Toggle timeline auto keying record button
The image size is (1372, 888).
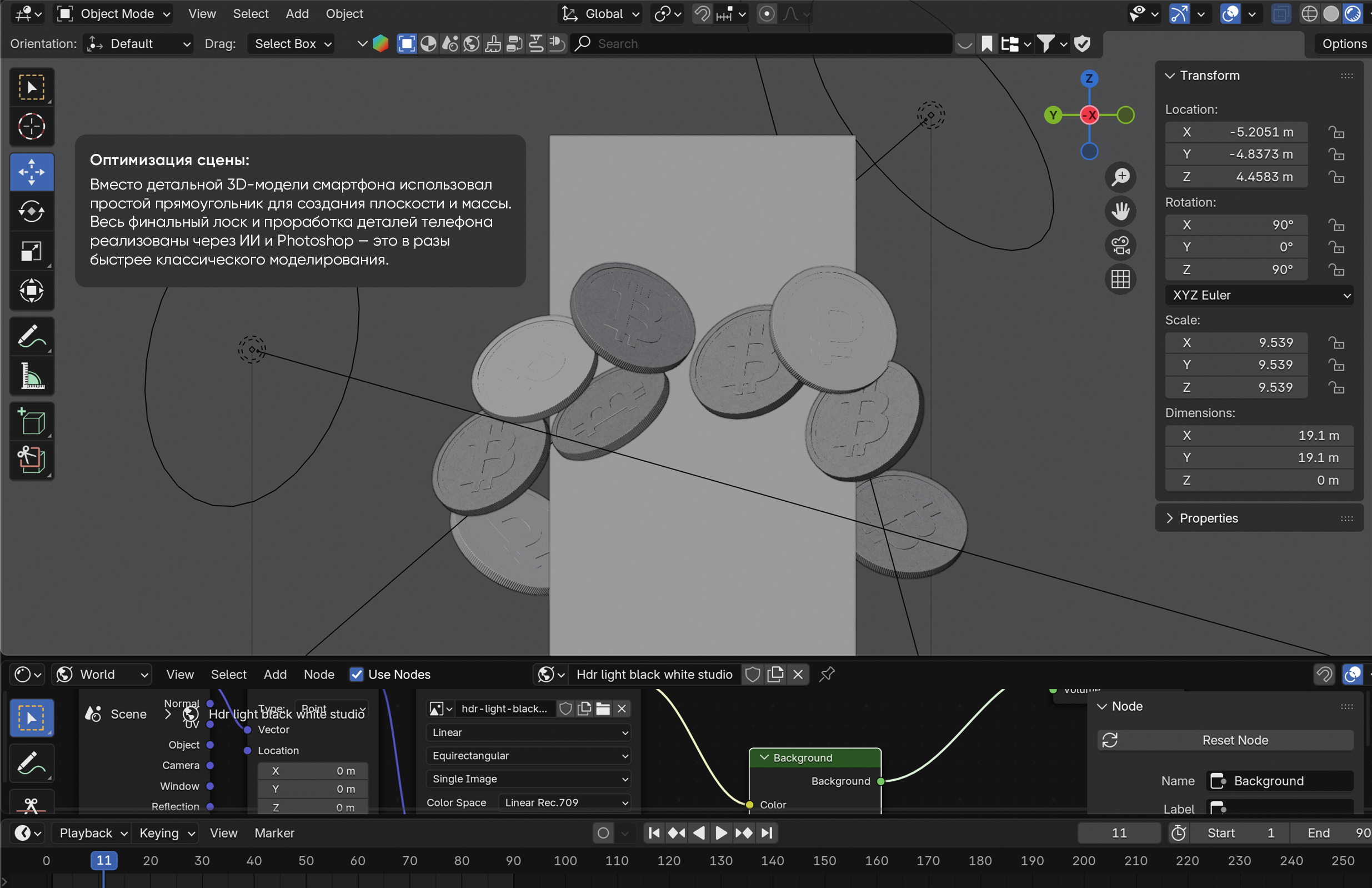click(x=603, y=832)
